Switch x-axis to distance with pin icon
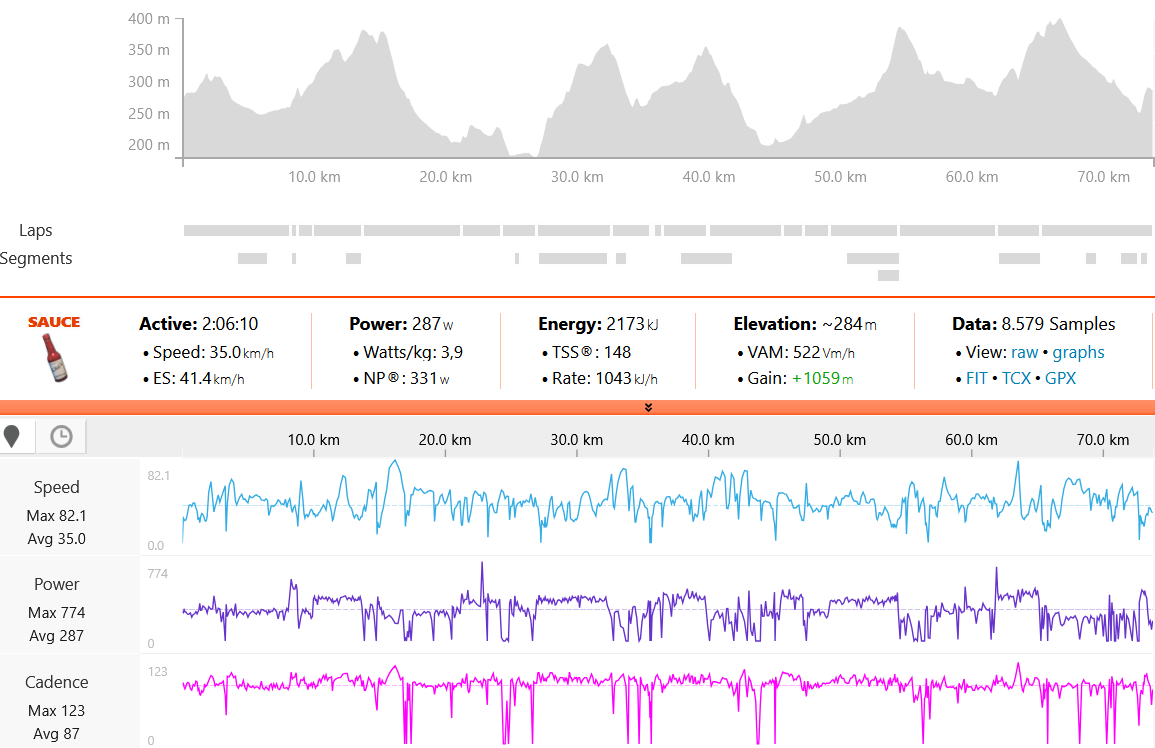This screenshot has width=1155, height=748. point(13,437)
